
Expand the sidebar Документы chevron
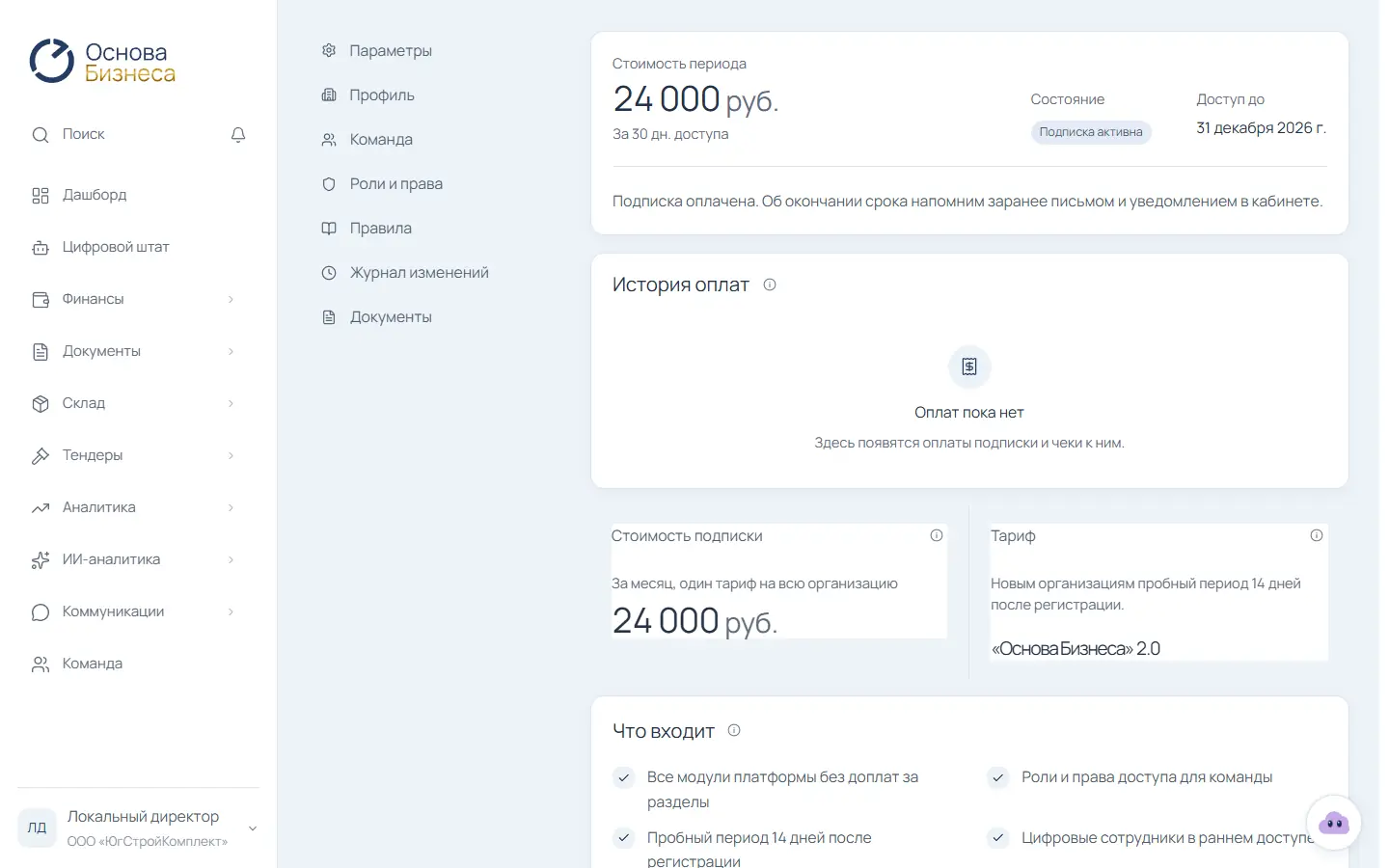(x=231, y=352)
